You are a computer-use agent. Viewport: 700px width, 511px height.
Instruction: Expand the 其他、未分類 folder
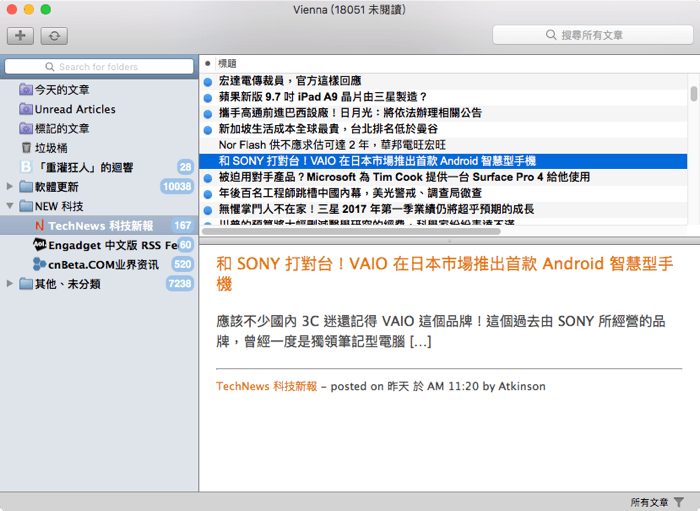tap(10, 284)
